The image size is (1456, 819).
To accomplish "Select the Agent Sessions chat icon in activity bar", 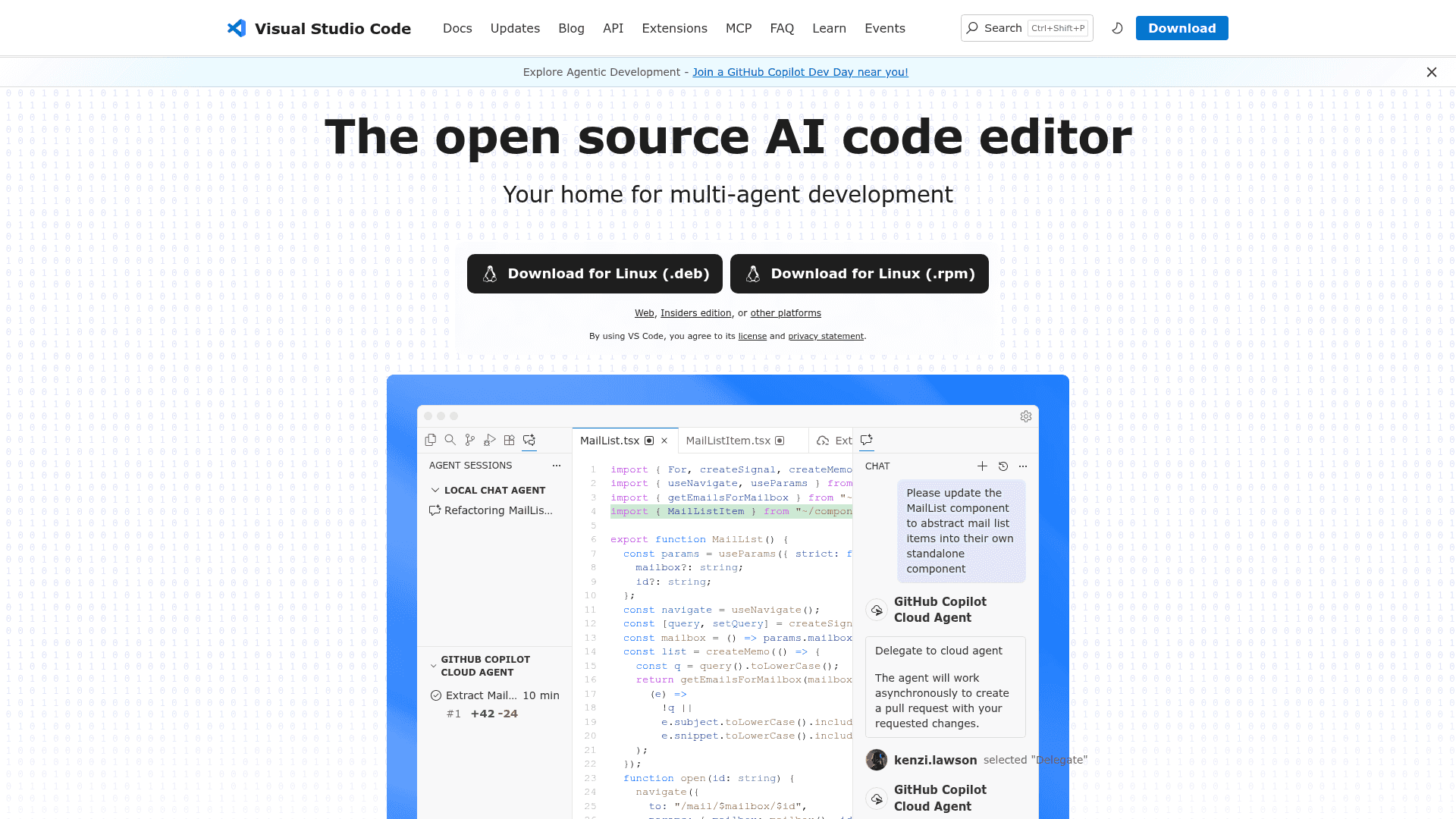I will tap(529, 440).
